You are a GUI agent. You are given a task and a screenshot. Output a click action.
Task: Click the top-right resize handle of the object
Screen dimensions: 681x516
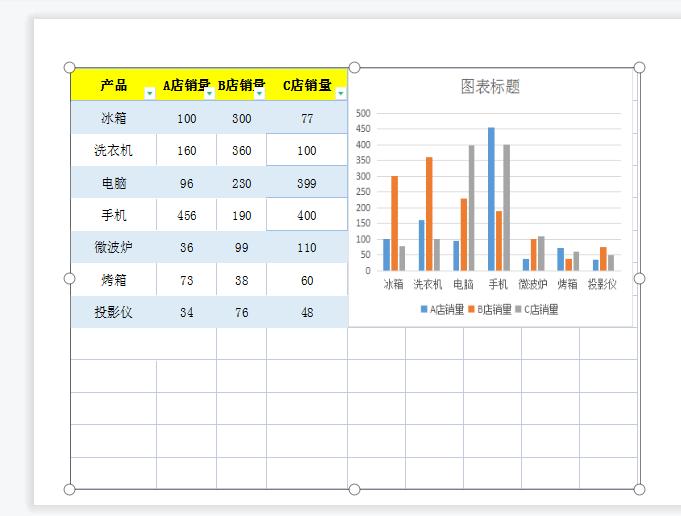pyautogui.click(x=639, y=68)
